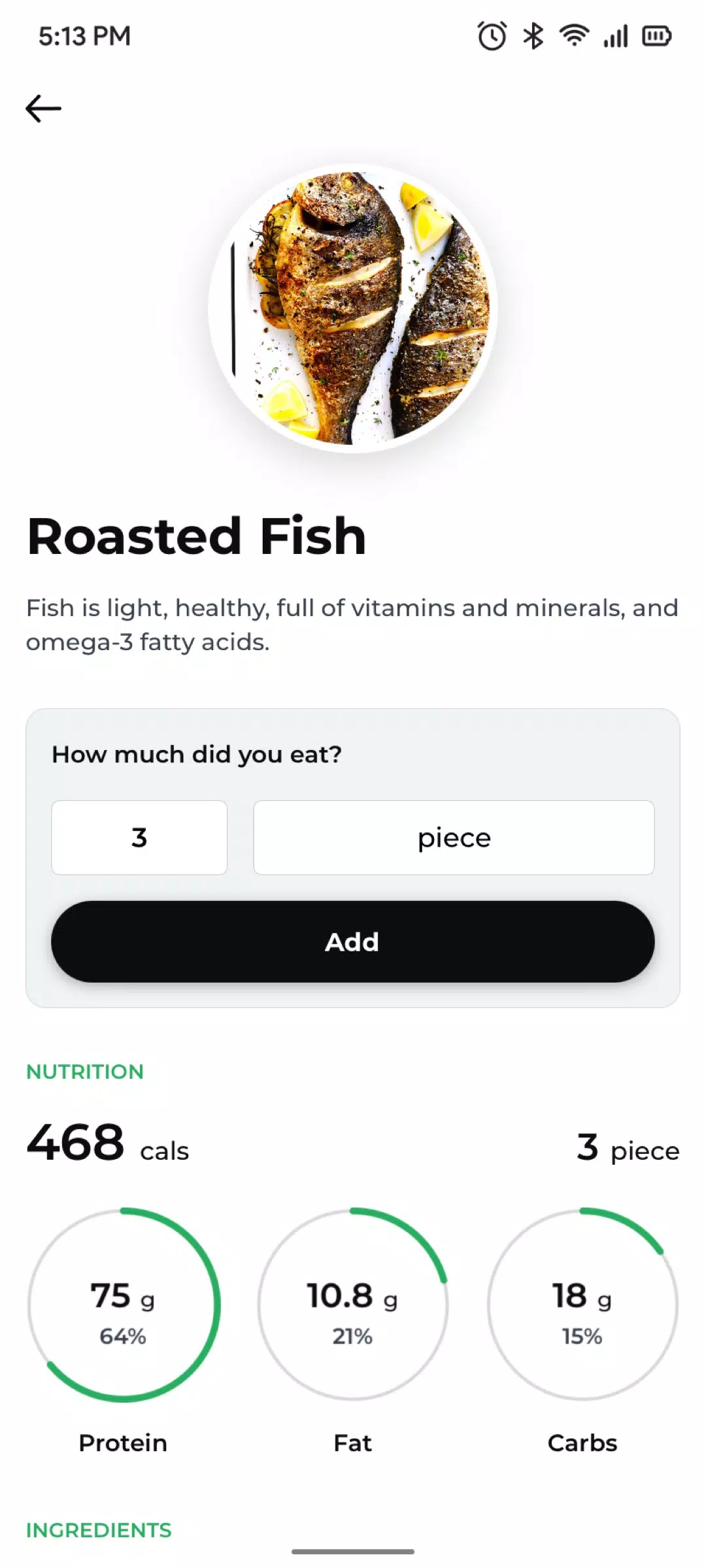
Task: Tap the Protein 75 g progress ring
Action: tap(124, 1305)
